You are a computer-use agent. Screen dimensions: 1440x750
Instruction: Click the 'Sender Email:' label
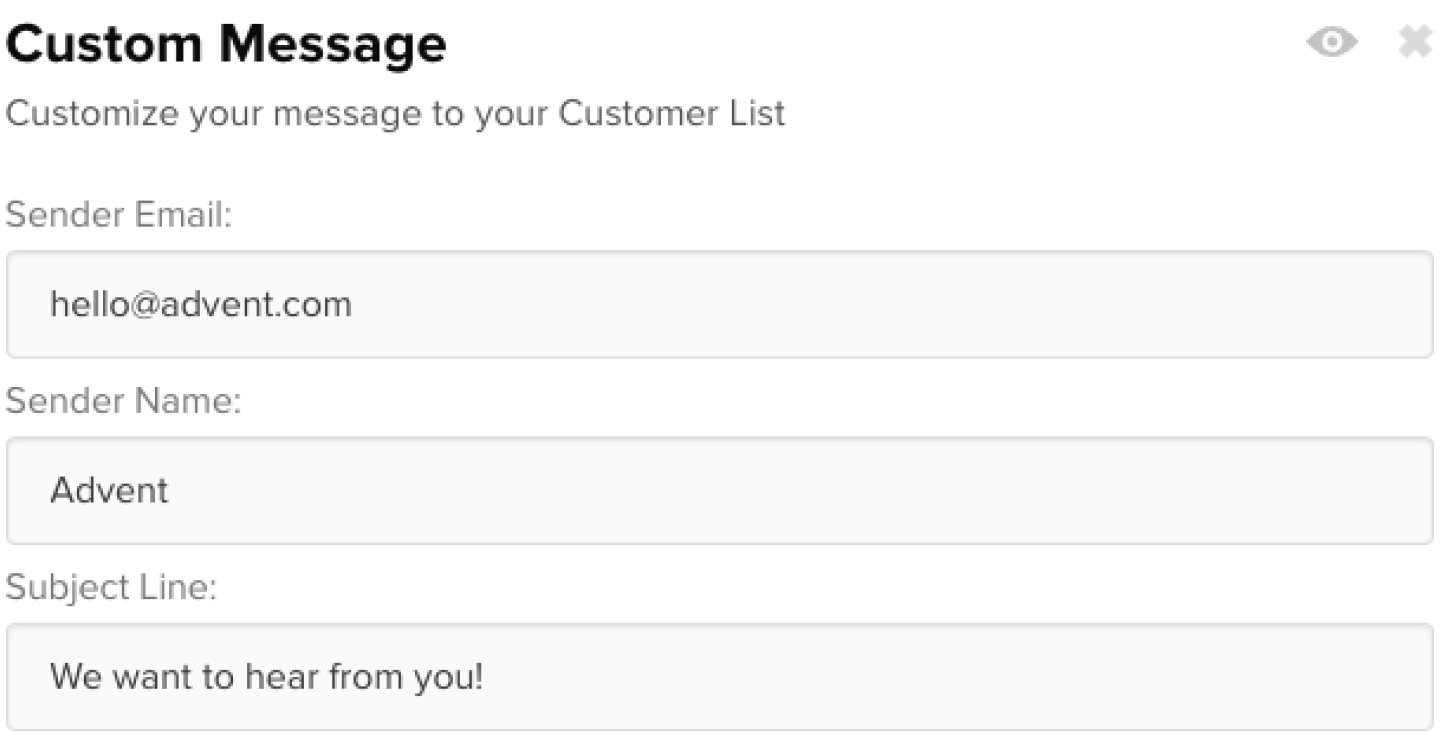[x=119, y=215]
